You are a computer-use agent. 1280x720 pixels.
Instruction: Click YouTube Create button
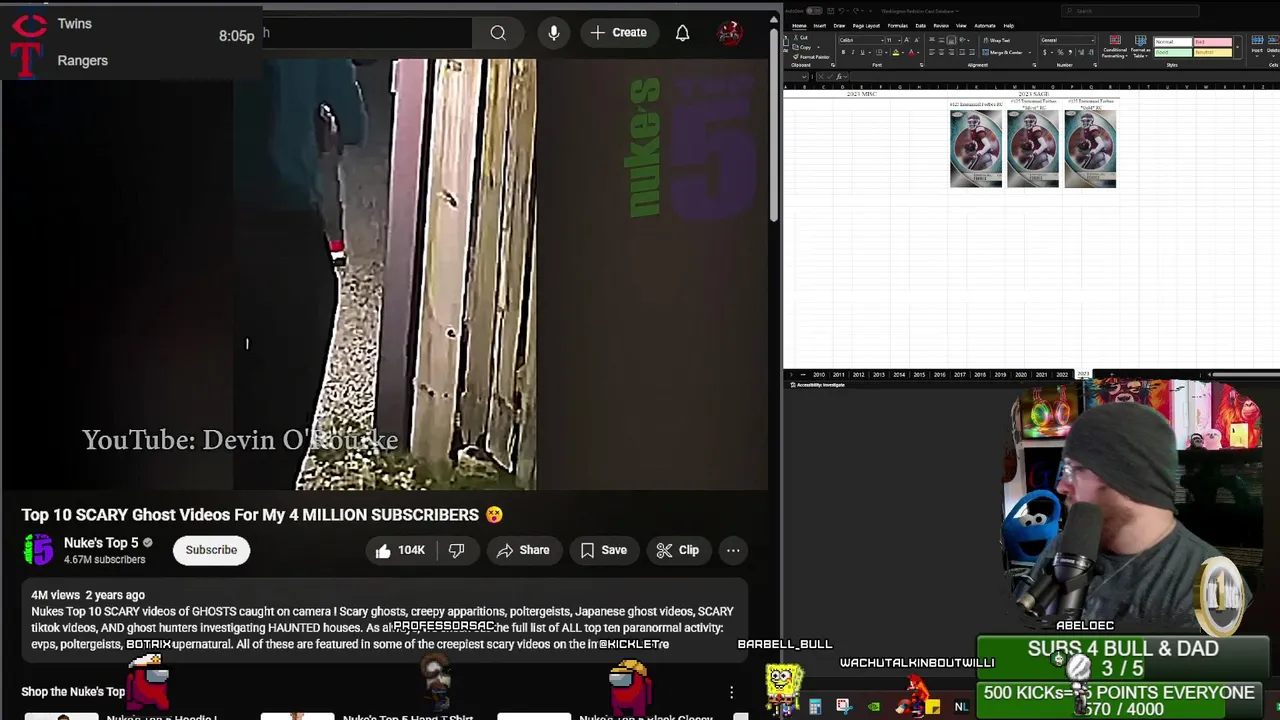point(619,33)
